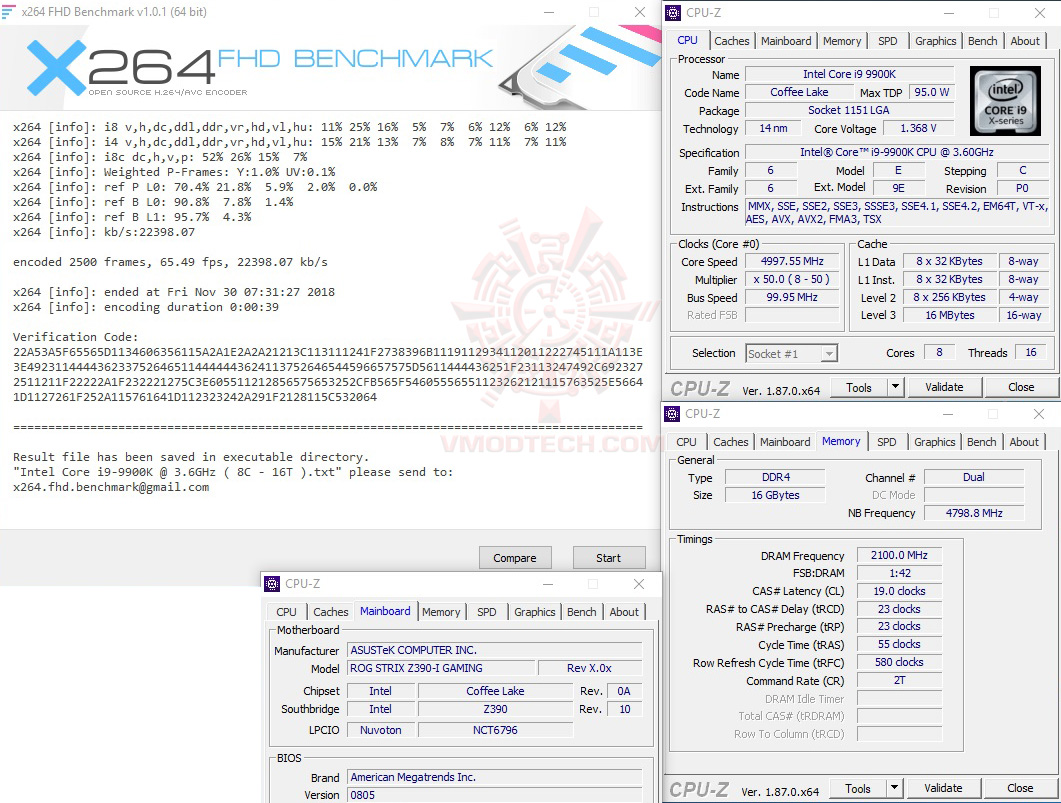
Task: Click the CPU-Z logo next to version 1.87.0.x64
Action: (x=700, y=387)
